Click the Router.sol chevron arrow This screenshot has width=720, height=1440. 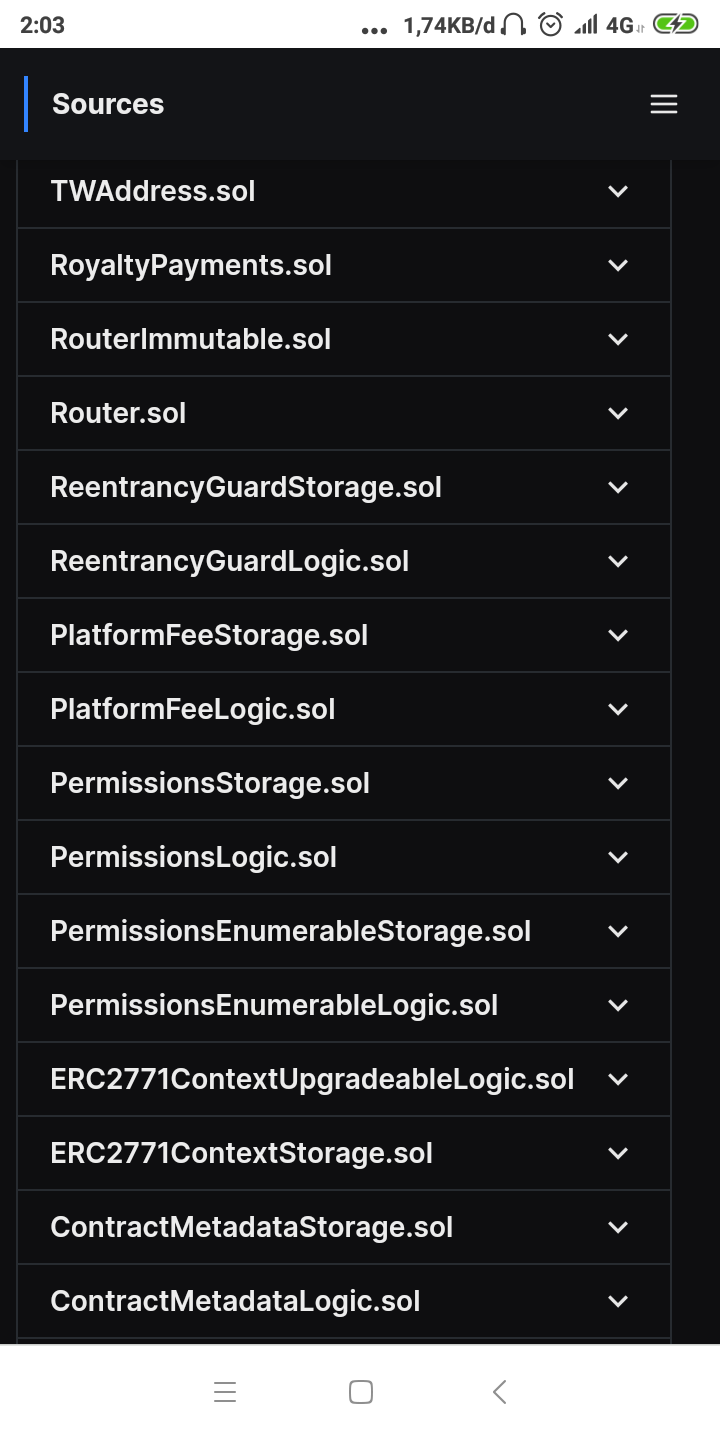(x=618, y=413)
